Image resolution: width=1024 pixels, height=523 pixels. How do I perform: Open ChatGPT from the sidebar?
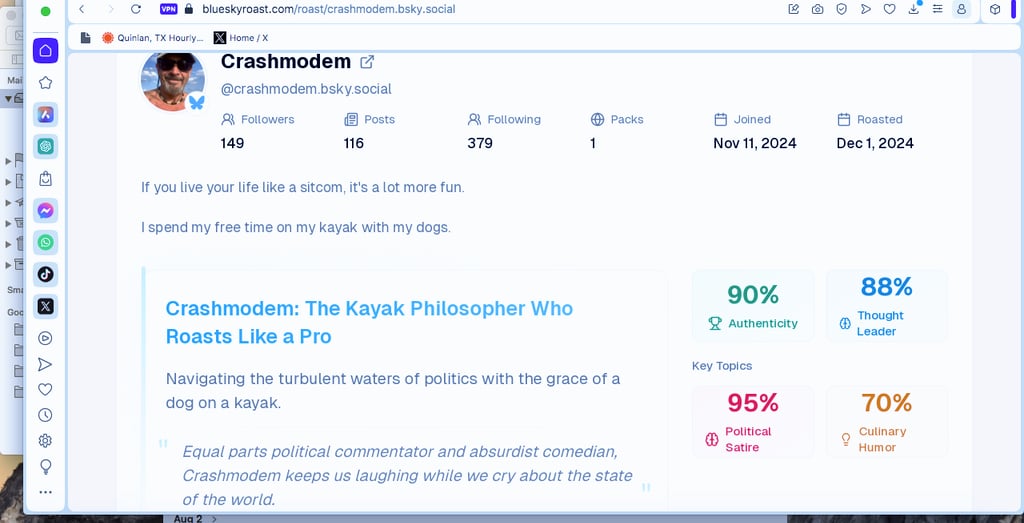(x=45, y=147)
